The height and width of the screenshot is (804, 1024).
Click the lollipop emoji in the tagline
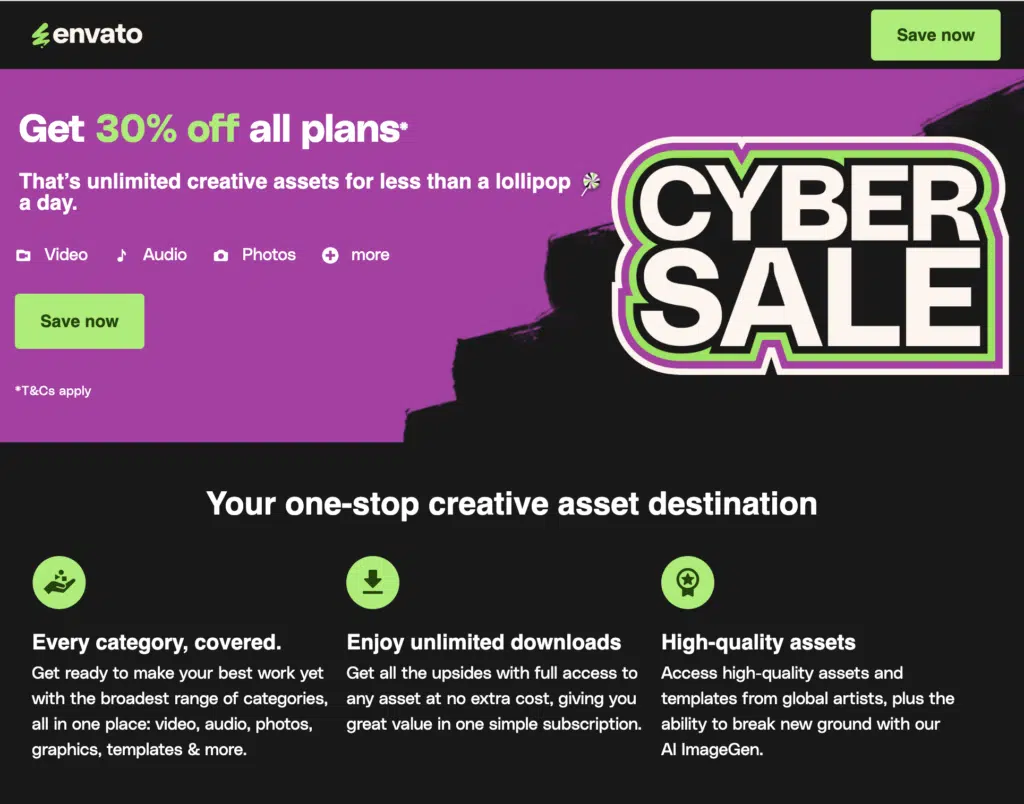point(591,182)
